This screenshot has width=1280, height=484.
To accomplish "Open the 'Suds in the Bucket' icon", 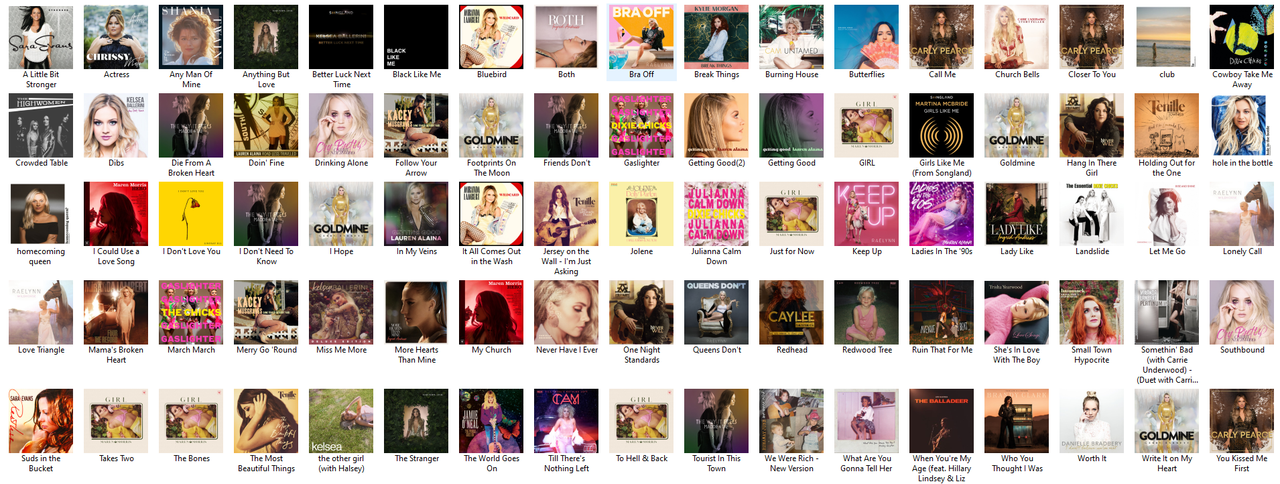I will (41, 420).
